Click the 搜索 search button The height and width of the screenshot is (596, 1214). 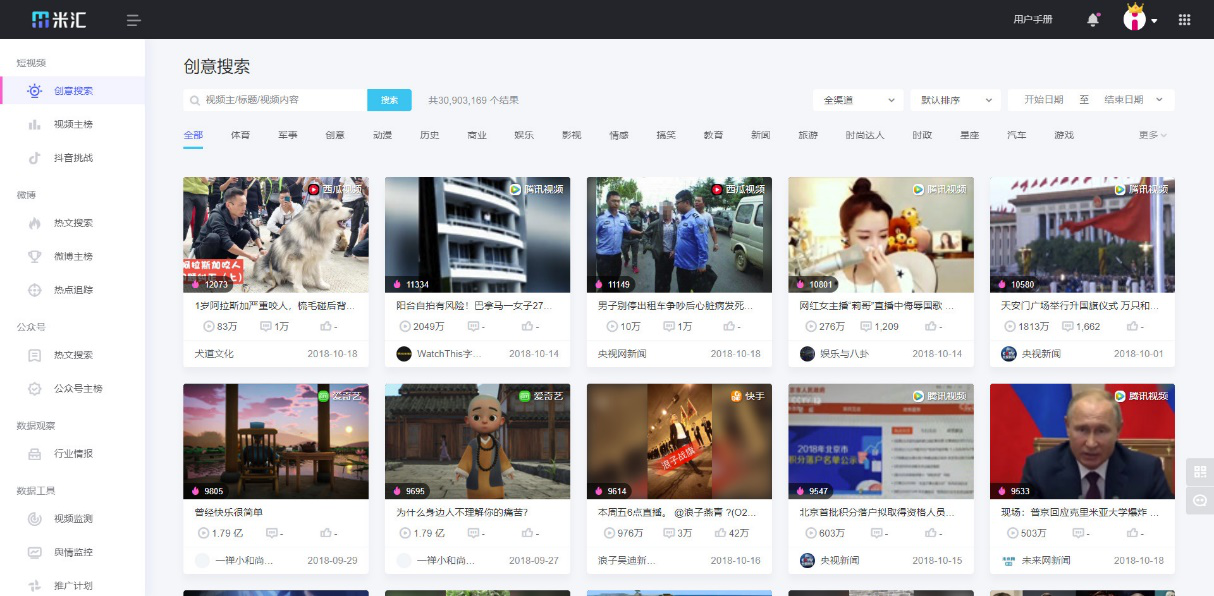point(389,100)
